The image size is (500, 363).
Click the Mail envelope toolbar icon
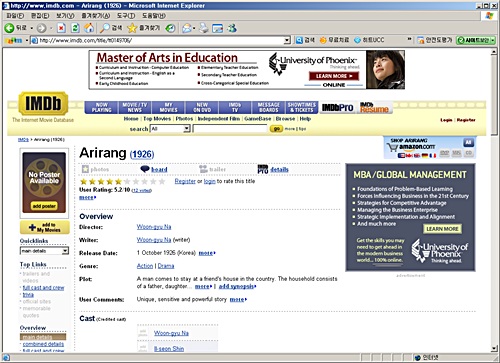click(x=187, y=28)
